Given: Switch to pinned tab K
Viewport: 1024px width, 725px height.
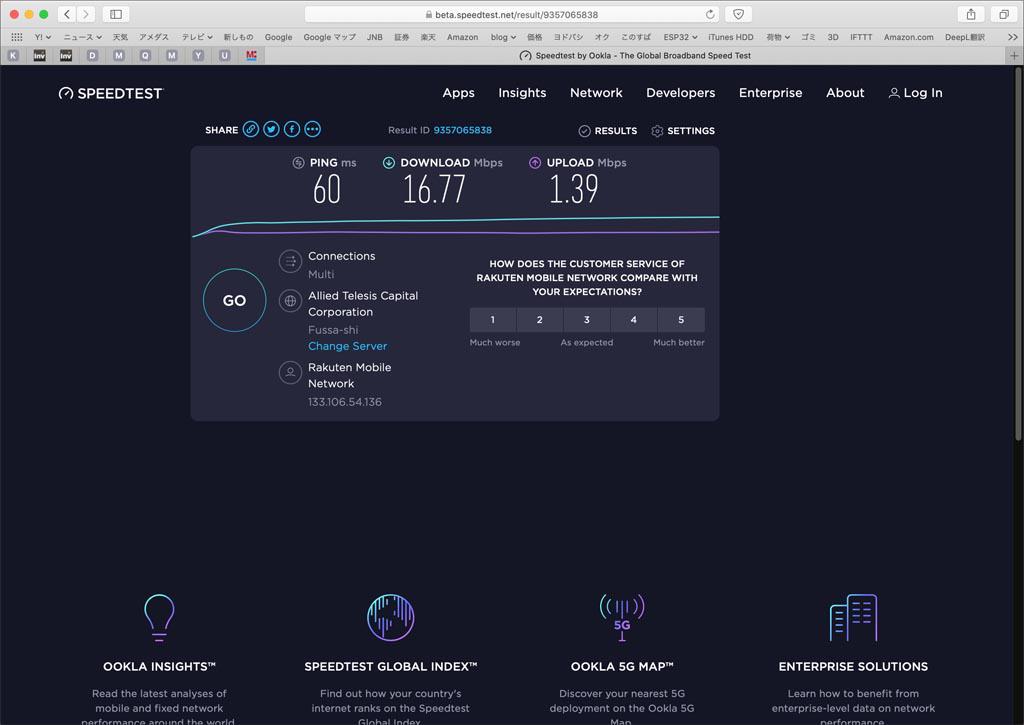Looking at the screenshot, I should pyautogui.click(x=13, y=56).
